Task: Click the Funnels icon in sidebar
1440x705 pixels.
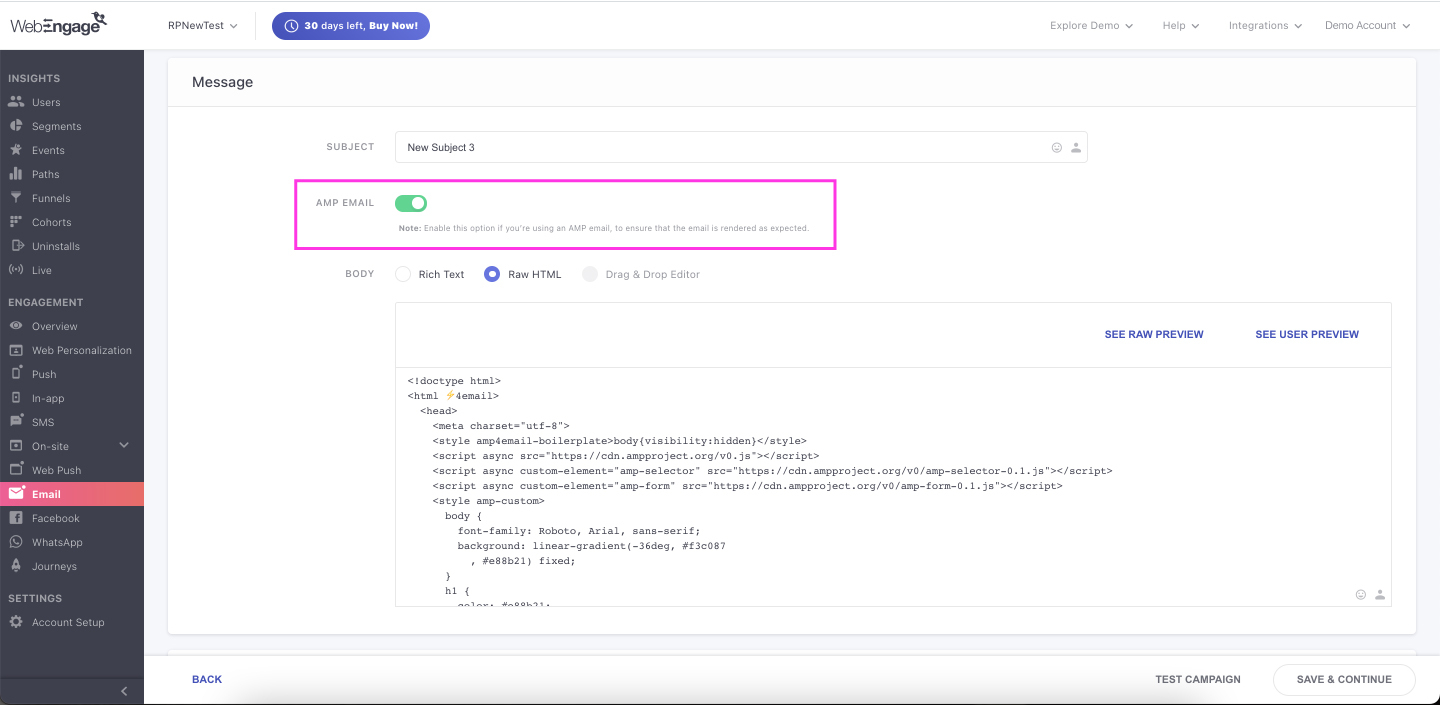Action: (15, 198)
